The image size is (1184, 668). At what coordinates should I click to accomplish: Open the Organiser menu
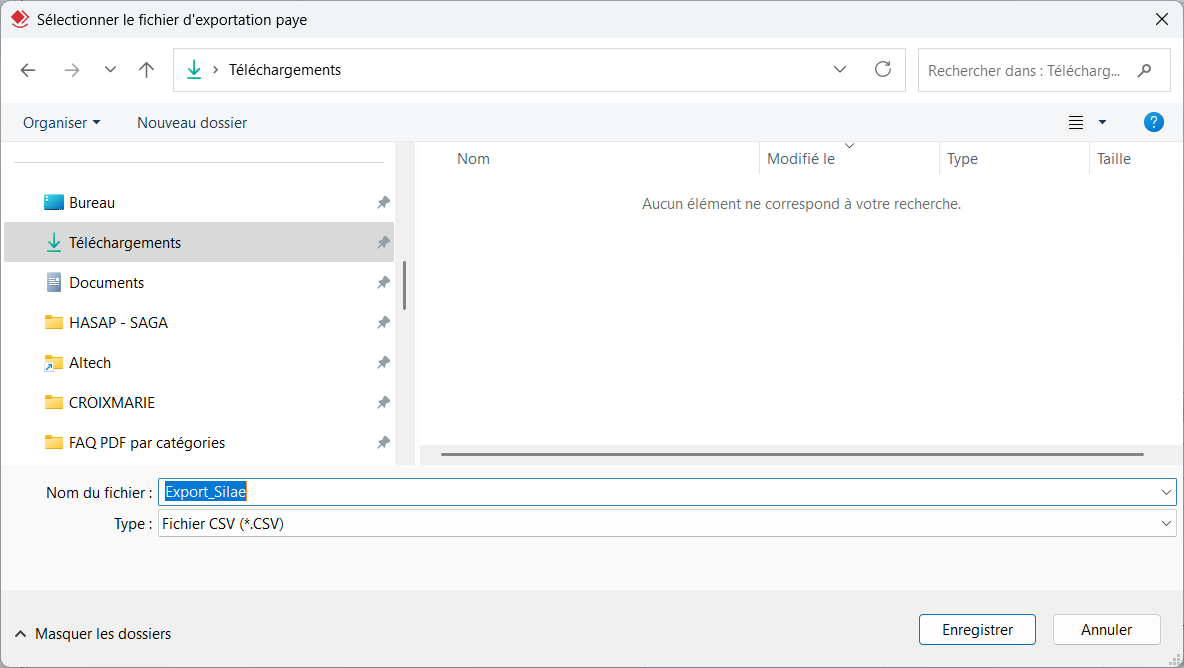pos(61,123)
